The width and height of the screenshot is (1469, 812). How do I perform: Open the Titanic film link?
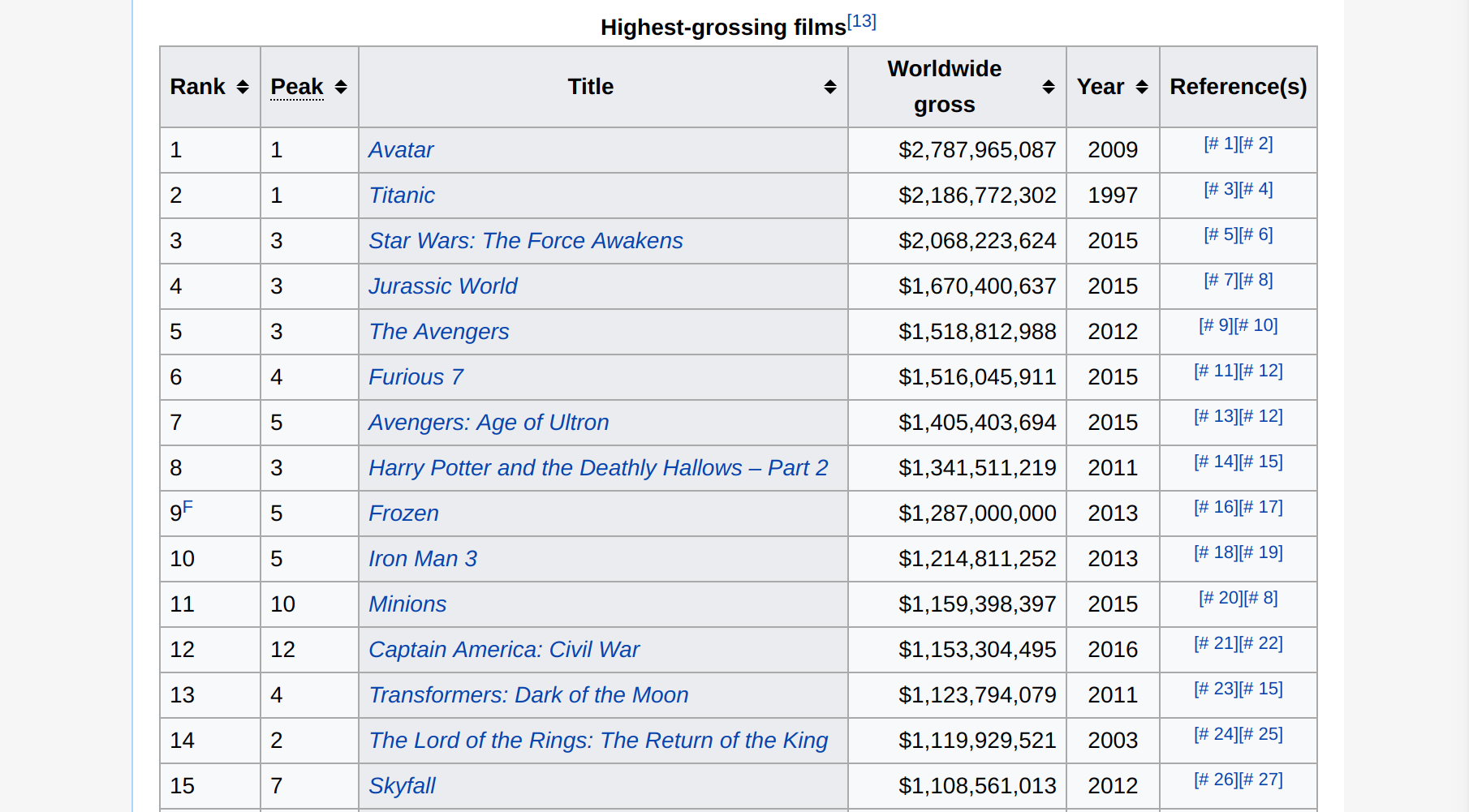click(402, 195)
